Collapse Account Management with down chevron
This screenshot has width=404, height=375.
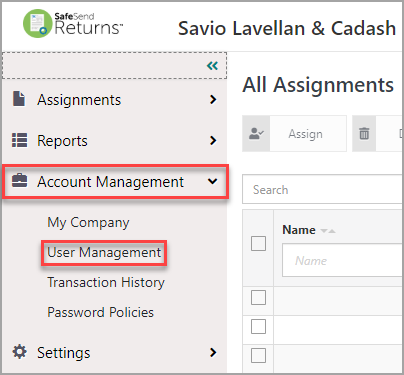(x=213, y=181)
